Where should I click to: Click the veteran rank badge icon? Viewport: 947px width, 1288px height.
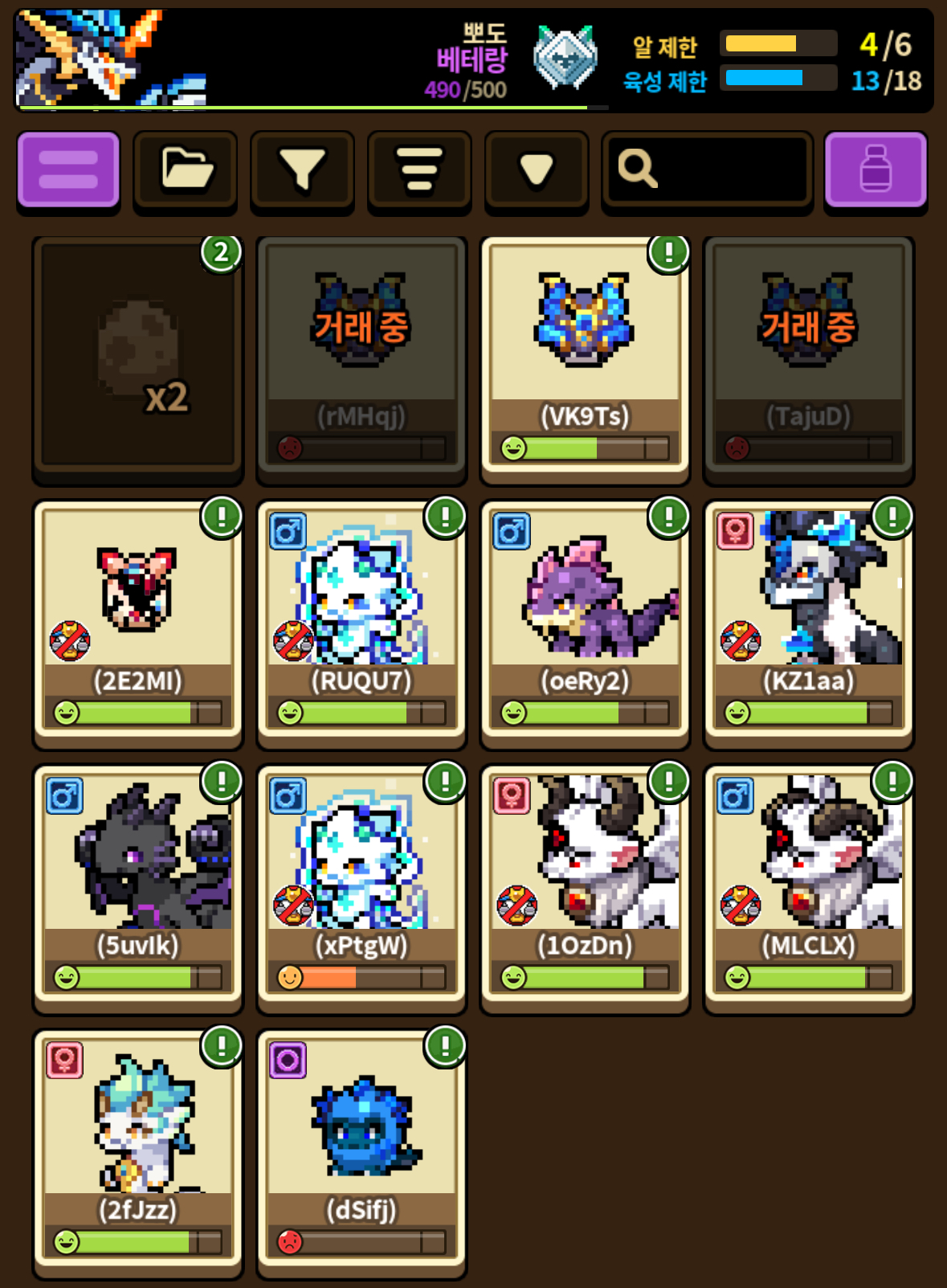click(x=565, y=57)
